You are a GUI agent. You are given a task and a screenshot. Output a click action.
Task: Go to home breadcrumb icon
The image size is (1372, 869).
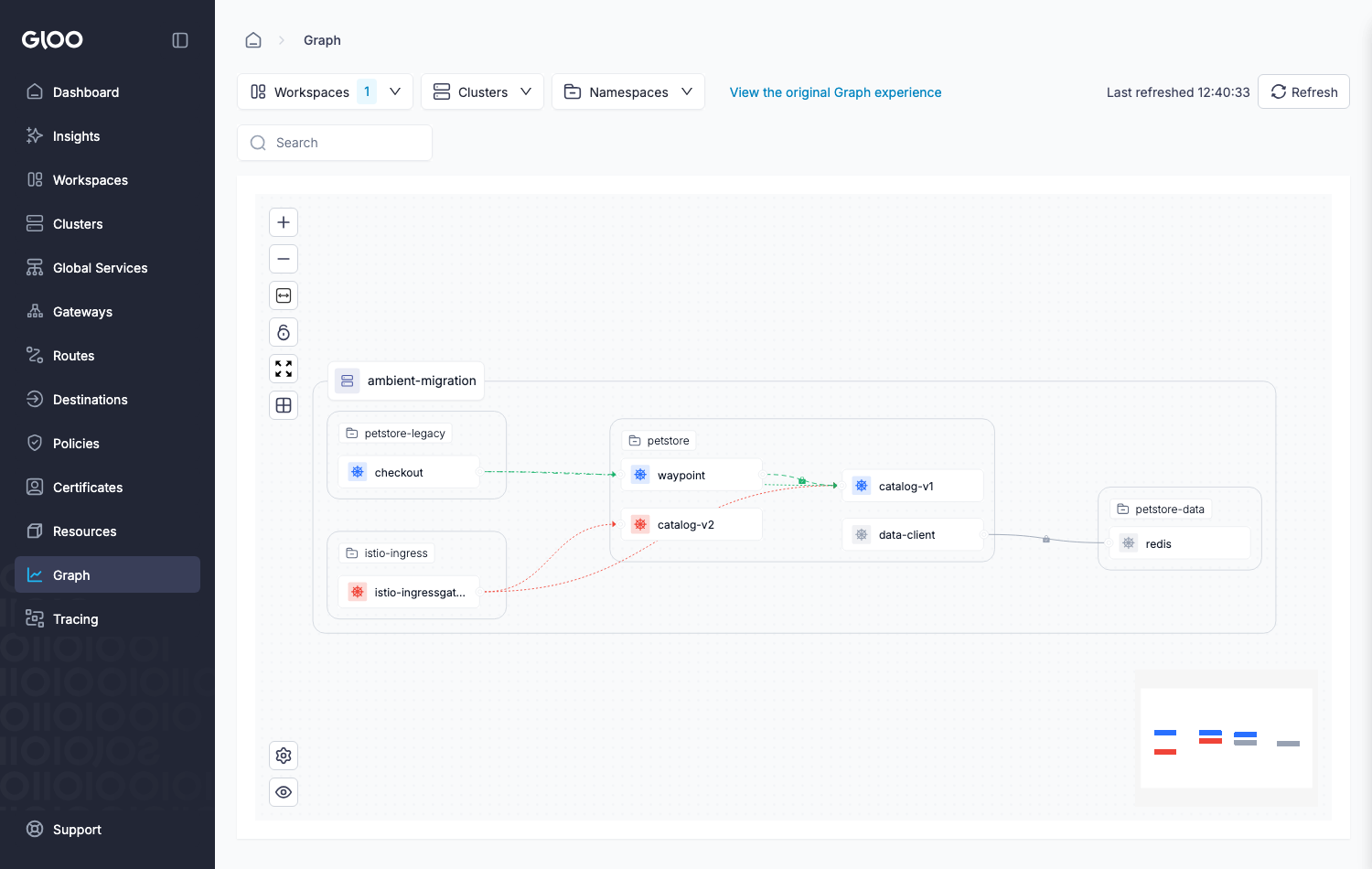253,40
